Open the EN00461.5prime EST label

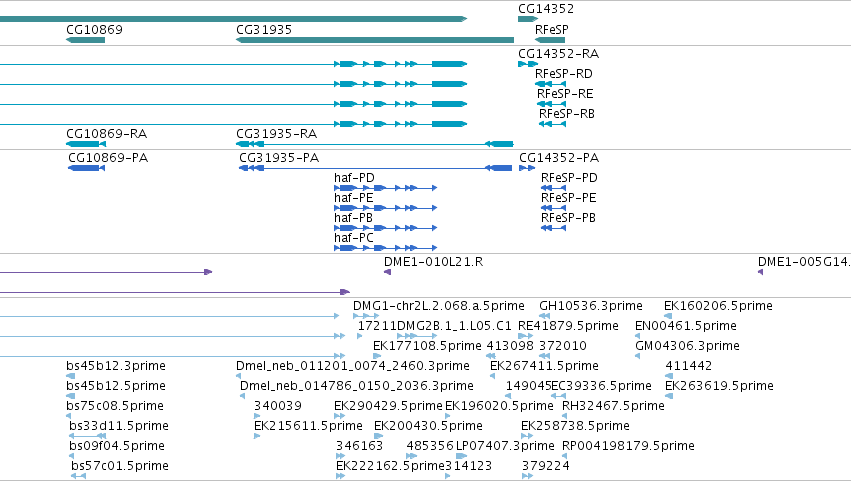[x=686, y=326]
